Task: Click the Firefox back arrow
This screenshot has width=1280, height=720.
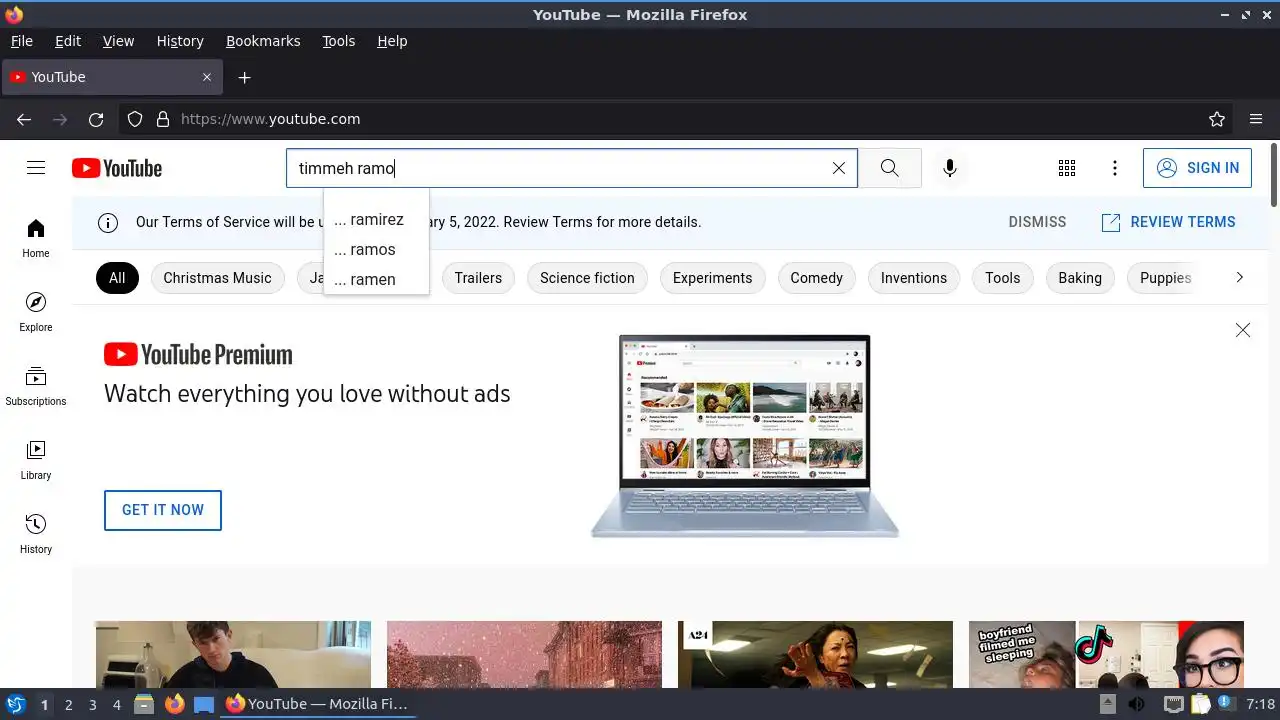Action: [x=24, y=119]
